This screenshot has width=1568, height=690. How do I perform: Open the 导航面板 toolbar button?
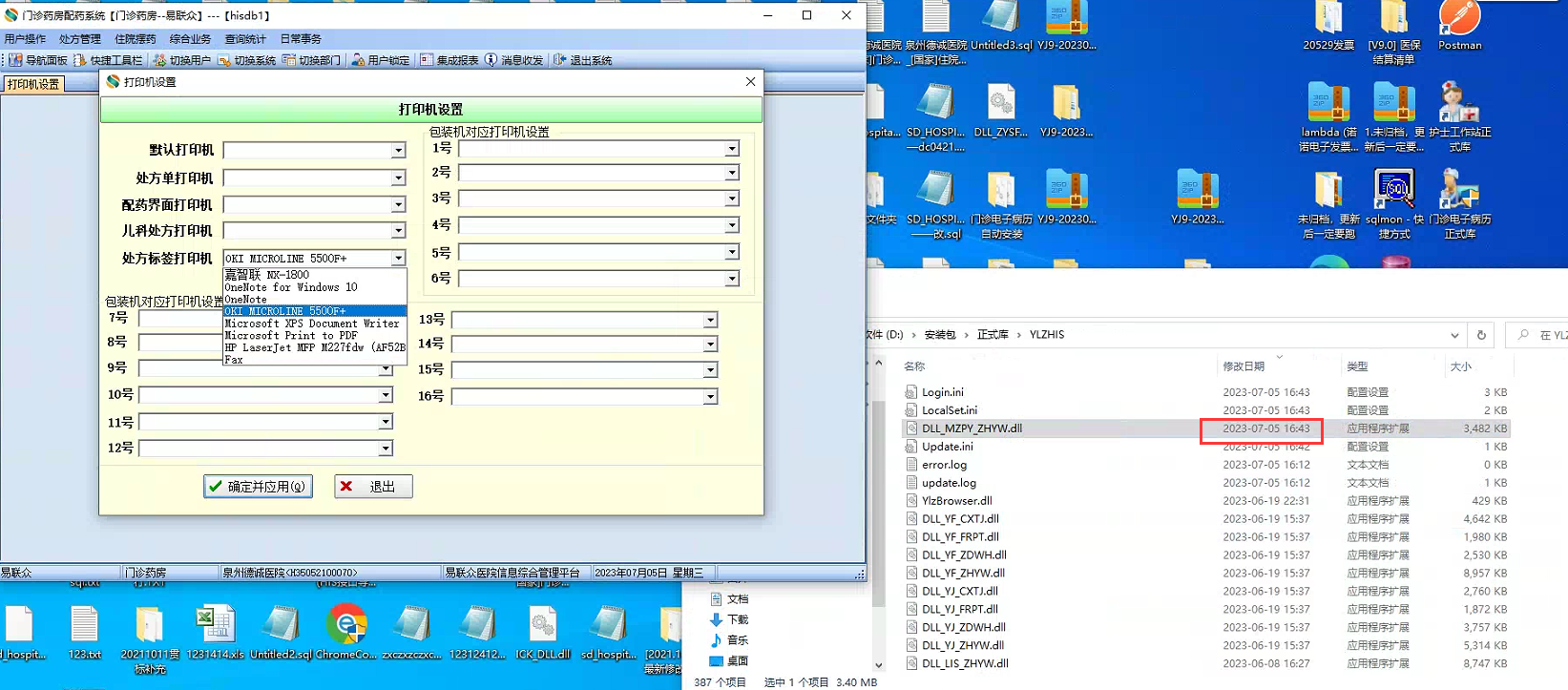click(38, 60)
